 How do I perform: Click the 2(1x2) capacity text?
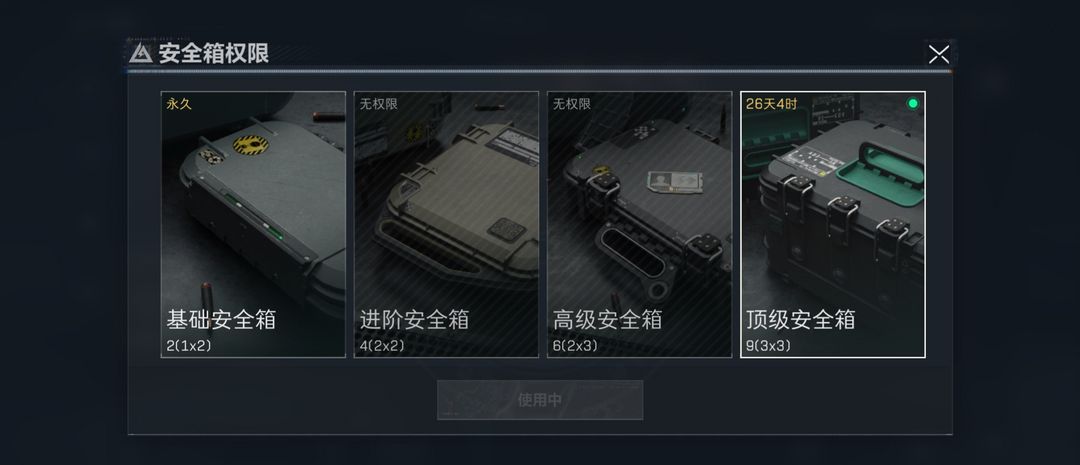tap(189, 346)
